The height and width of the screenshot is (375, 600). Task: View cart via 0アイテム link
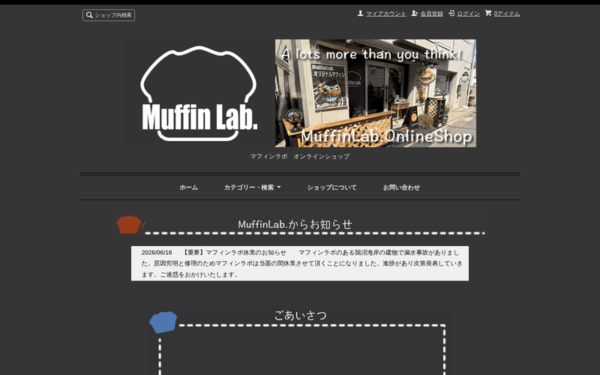point(507,14)
